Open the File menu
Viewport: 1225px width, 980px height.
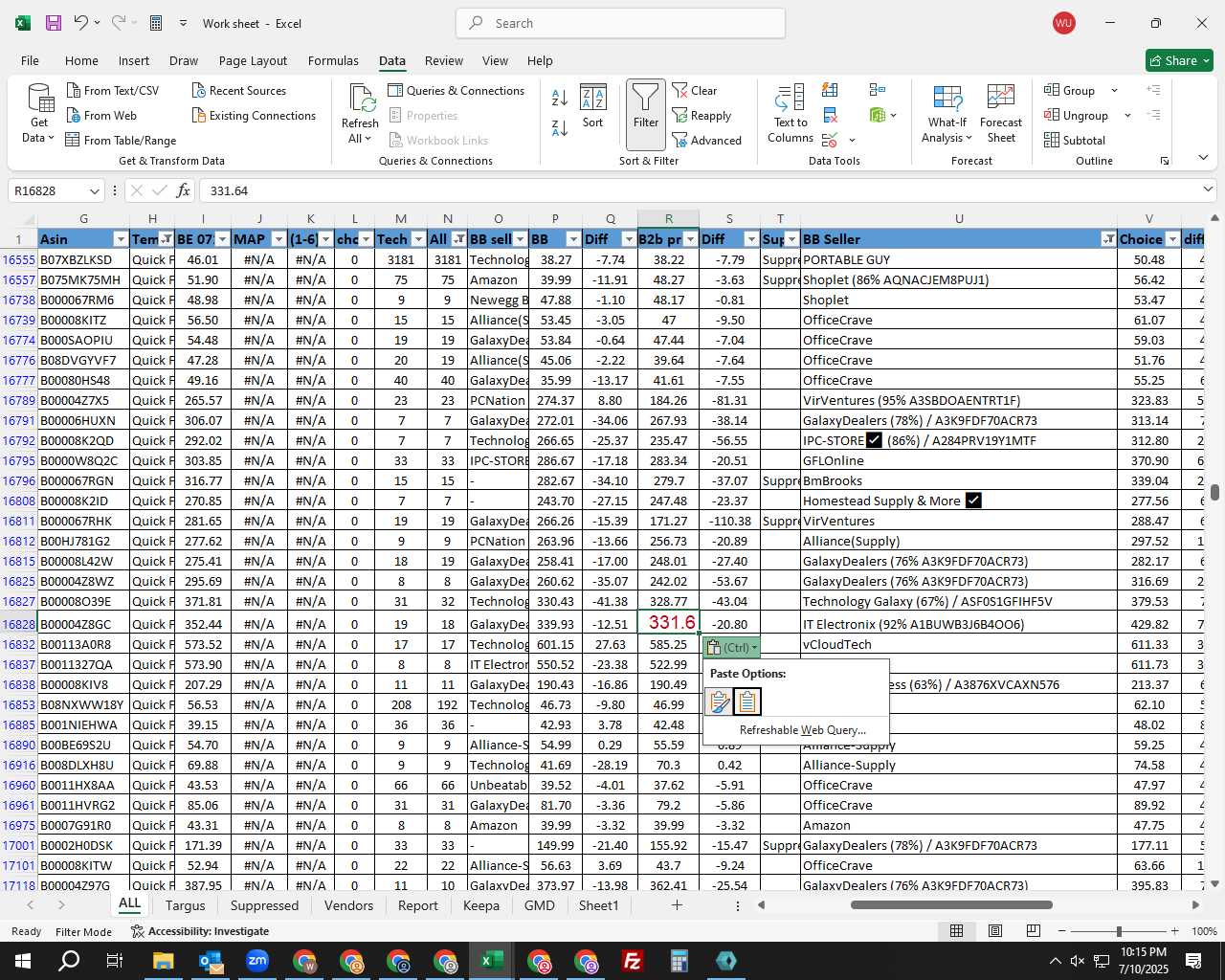(x=30, y=60)
